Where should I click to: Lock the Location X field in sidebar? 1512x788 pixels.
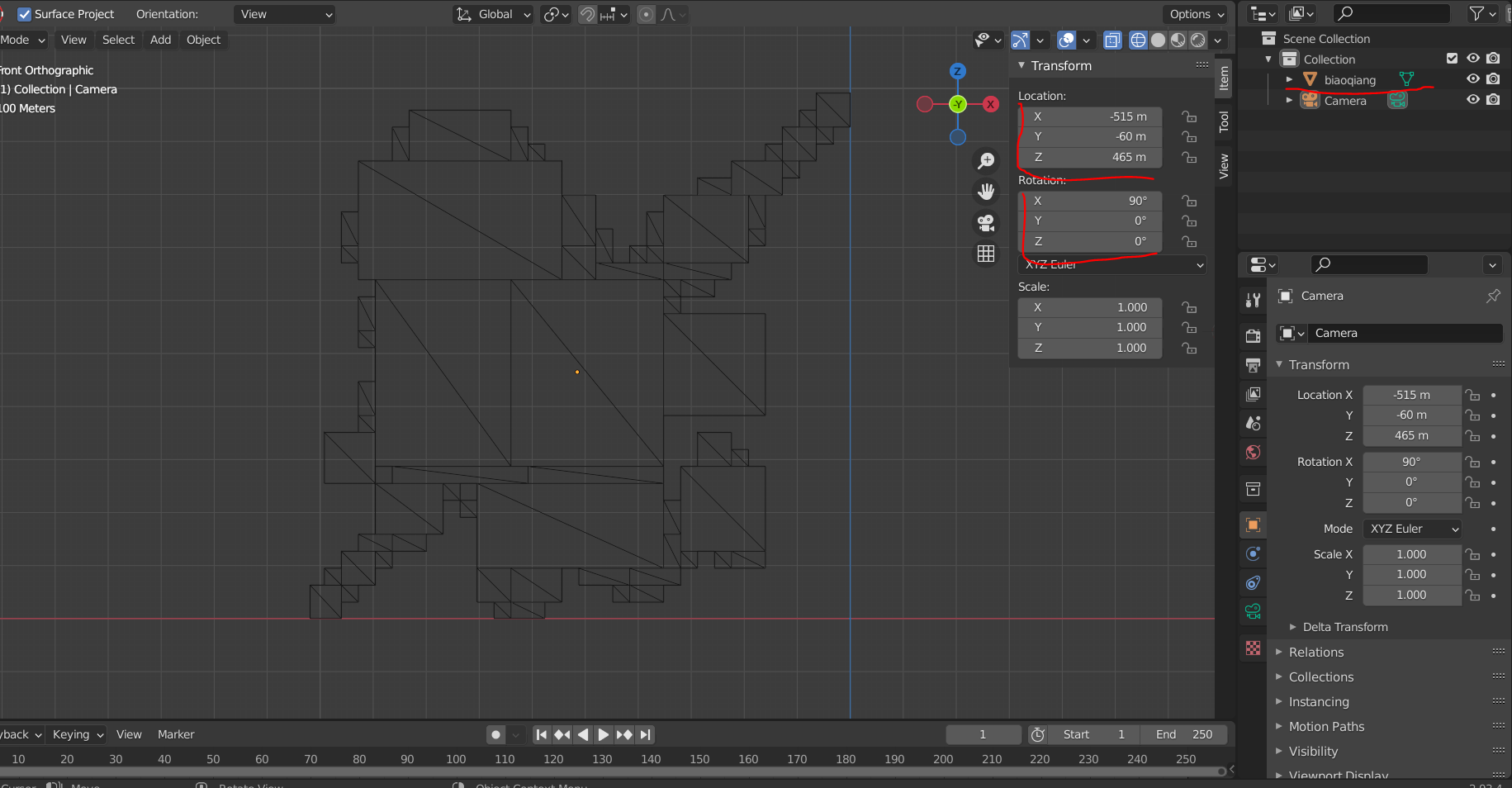point(1189,116)
